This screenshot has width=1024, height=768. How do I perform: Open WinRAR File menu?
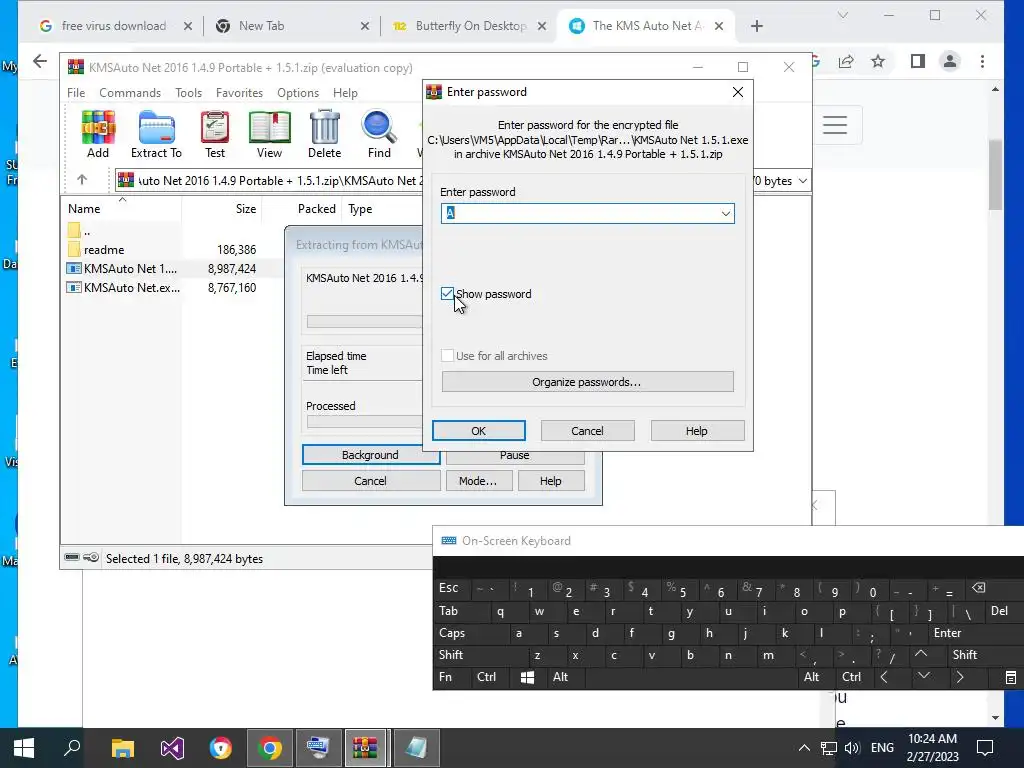coord(76,93)
